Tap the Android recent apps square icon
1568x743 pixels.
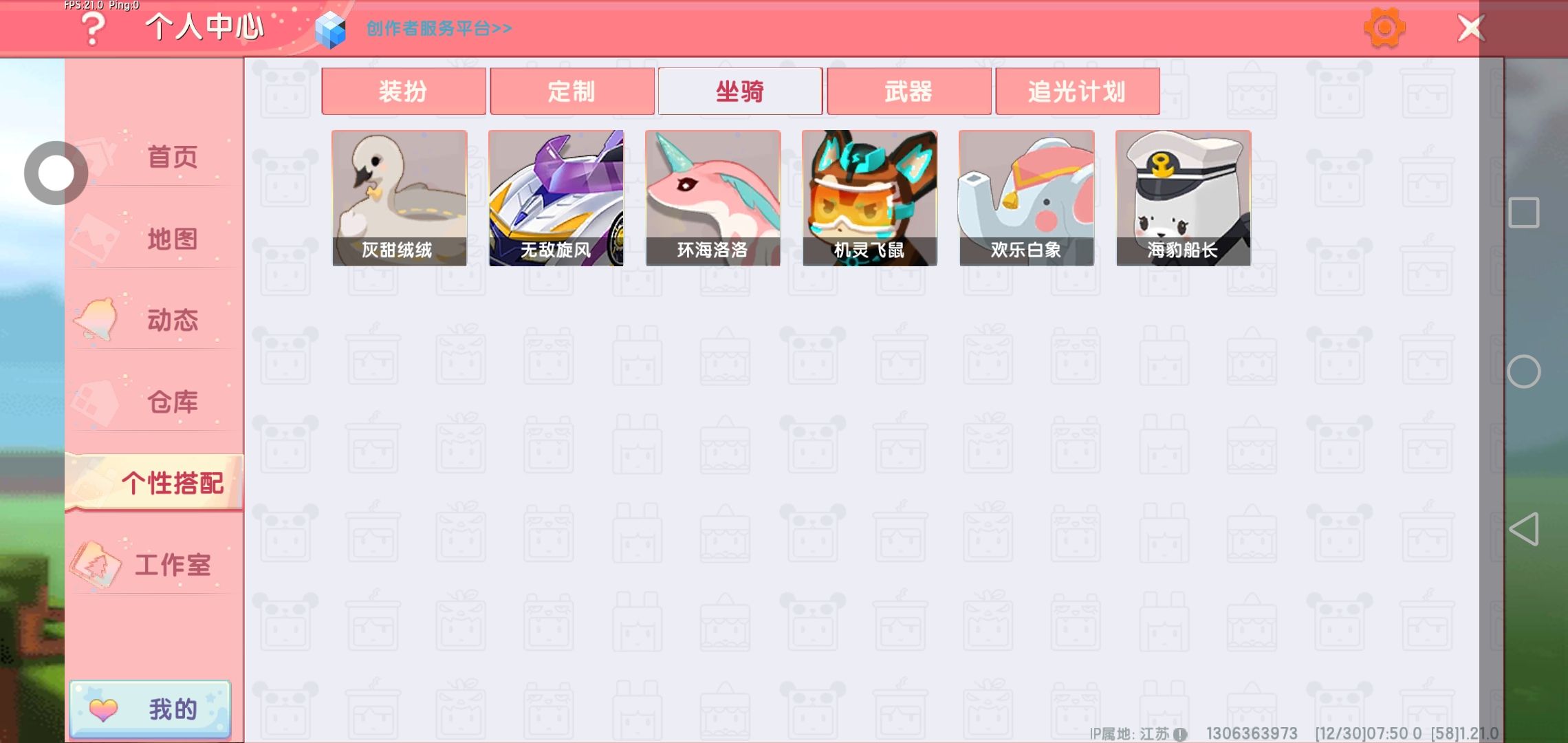pos(1523,213)
